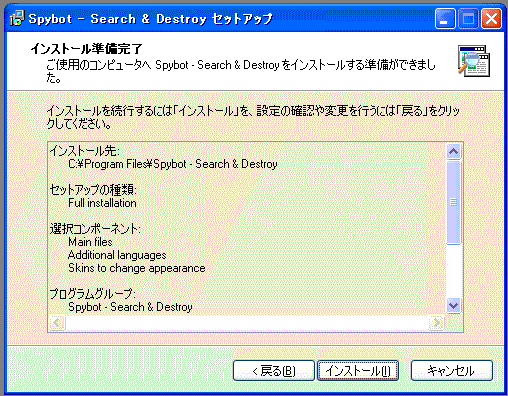Close the Spybot setup window
This screenshot has width=508, height=396.
click(492, 19)
